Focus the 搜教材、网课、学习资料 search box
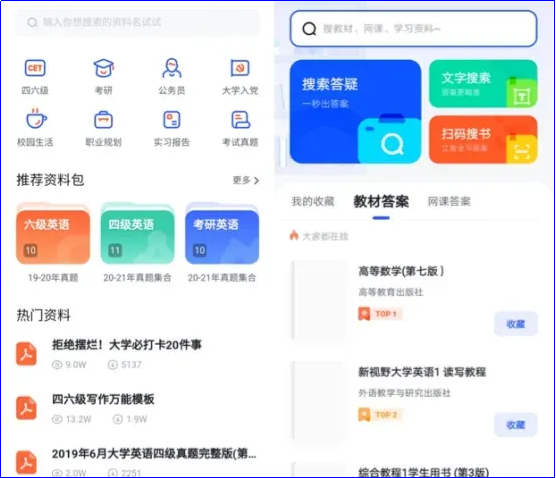The height and width of the screenshot is (478, 556). [x=413, y=29]
